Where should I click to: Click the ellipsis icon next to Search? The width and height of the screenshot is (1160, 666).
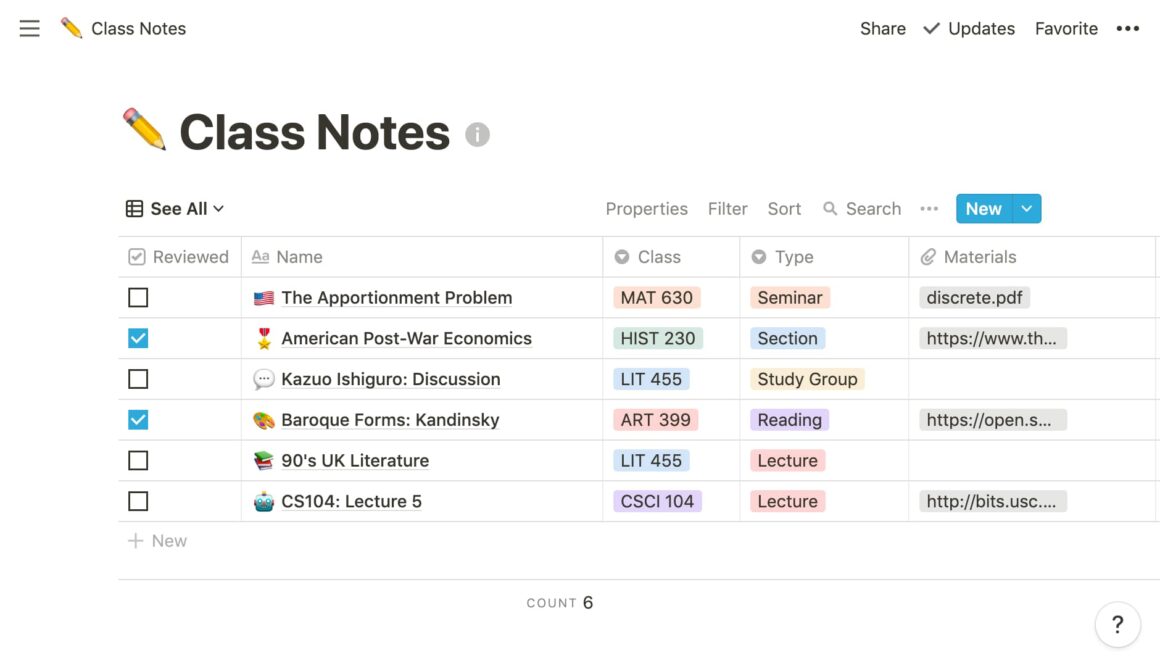coord(928,208)
